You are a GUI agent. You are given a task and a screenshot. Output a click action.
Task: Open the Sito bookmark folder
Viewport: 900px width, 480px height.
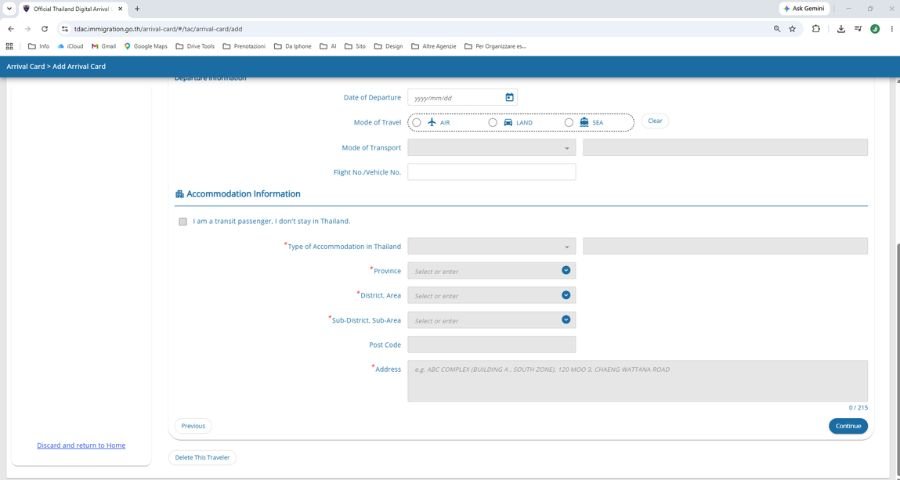355,46
